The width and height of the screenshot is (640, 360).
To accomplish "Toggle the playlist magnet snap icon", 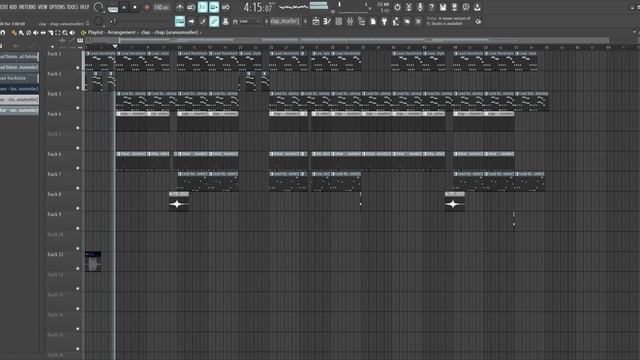I will tap(2, 33).
